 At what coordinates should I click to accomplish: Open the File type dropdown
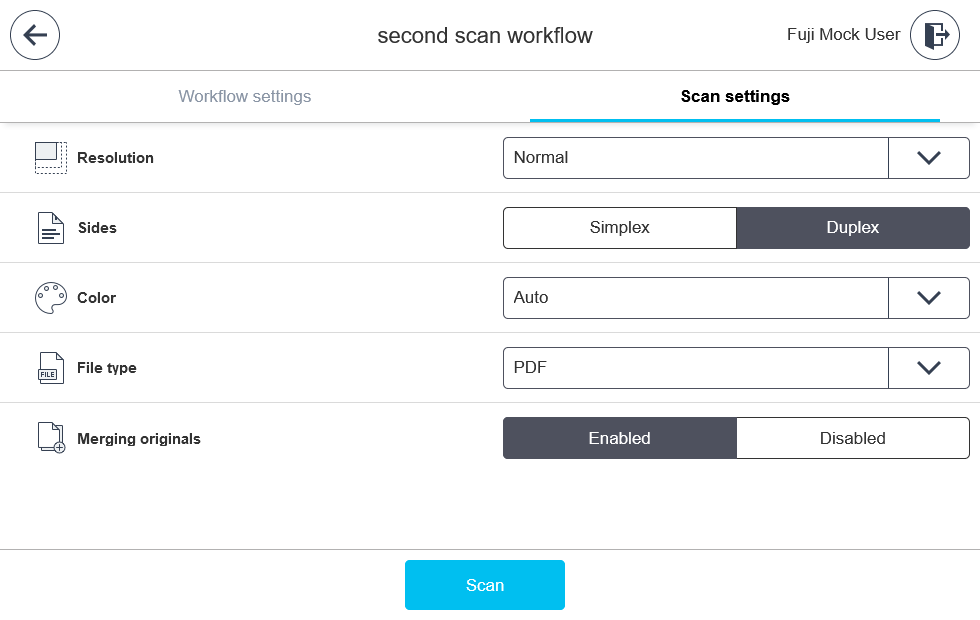pos(929,367)
